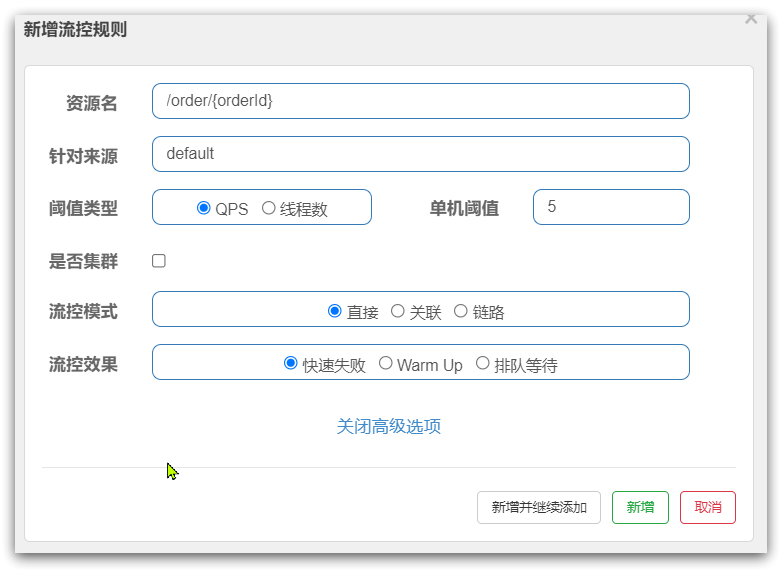Viewport: 782px width, 572px height.
Task: Click the 链路 label text
Action: (x=488, y=313)
